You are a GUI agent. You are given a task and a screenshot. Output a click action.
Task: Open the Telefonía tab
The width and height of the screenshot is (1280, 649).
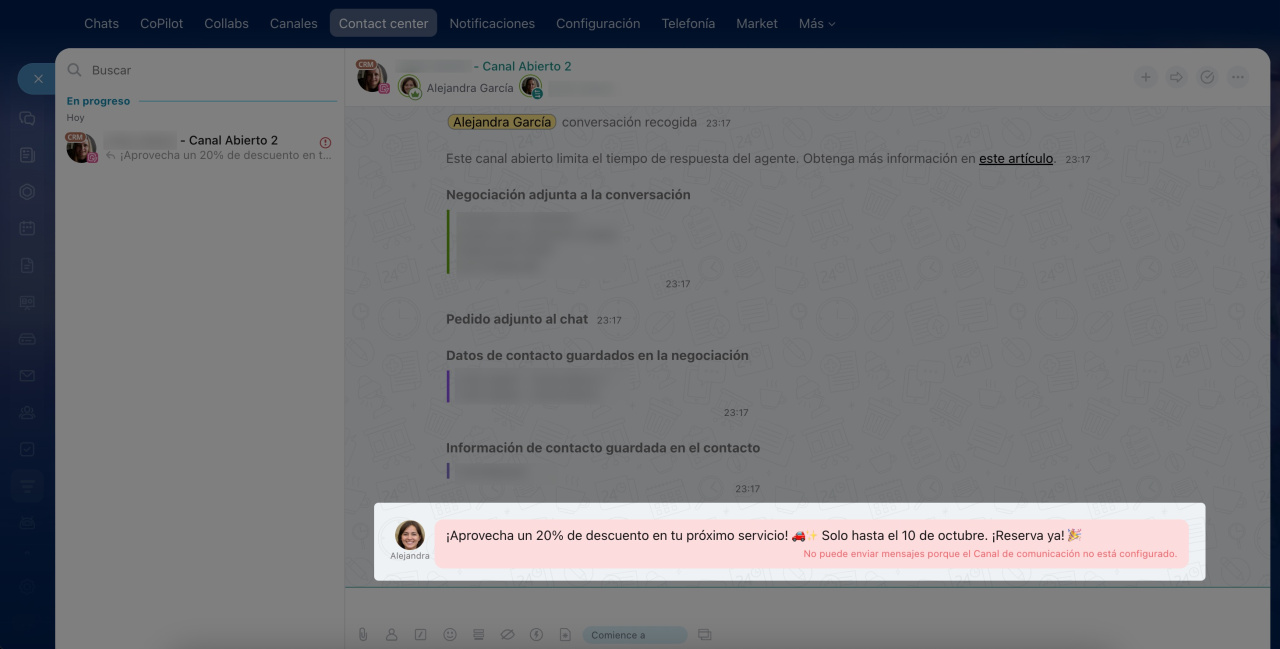pos(688,23)
